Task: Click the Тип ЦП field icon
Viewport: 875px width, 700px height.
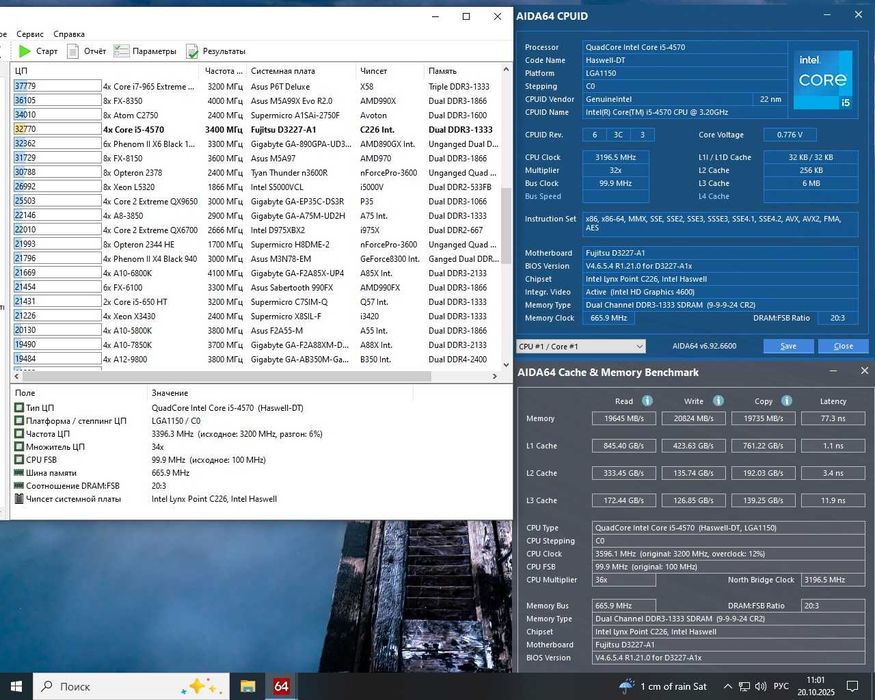Action: (x=19, y=407)
